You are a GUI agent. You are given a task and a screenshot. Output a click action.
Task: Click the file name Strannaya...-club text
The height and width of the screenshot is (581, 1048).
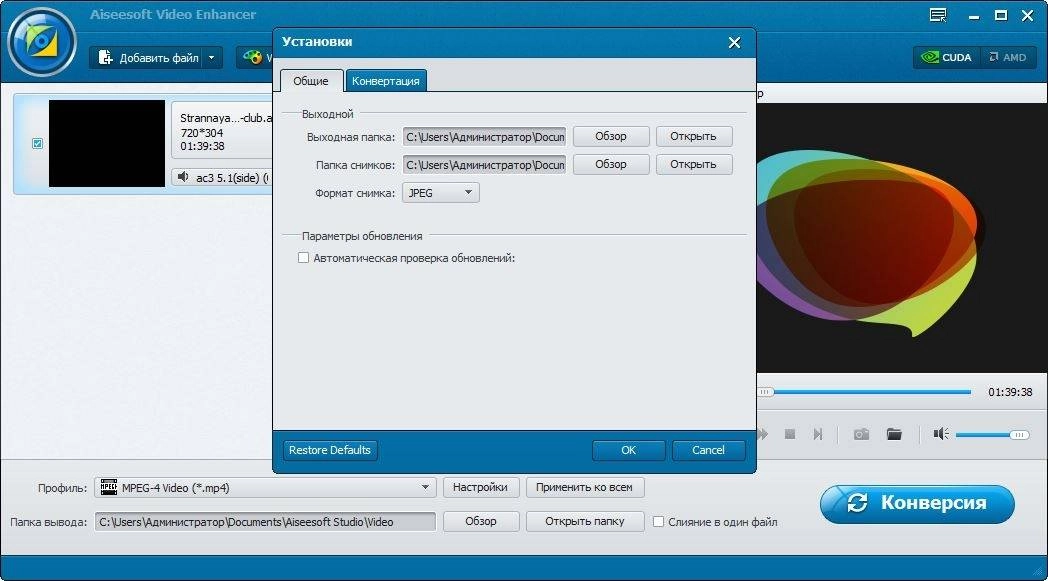(x=226, y=118)
